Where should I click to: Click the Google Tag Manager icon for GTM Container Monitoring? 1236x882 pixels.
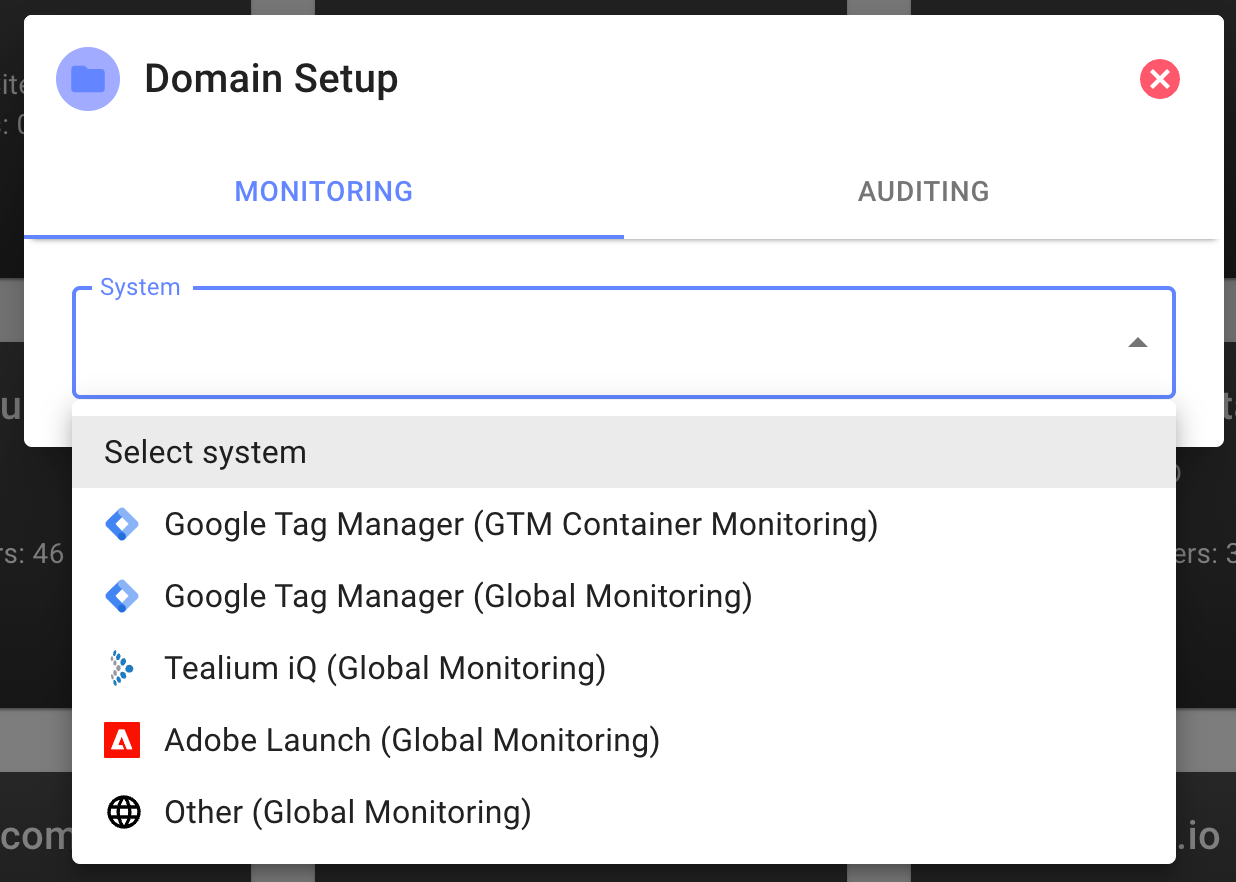coord(122,524)
